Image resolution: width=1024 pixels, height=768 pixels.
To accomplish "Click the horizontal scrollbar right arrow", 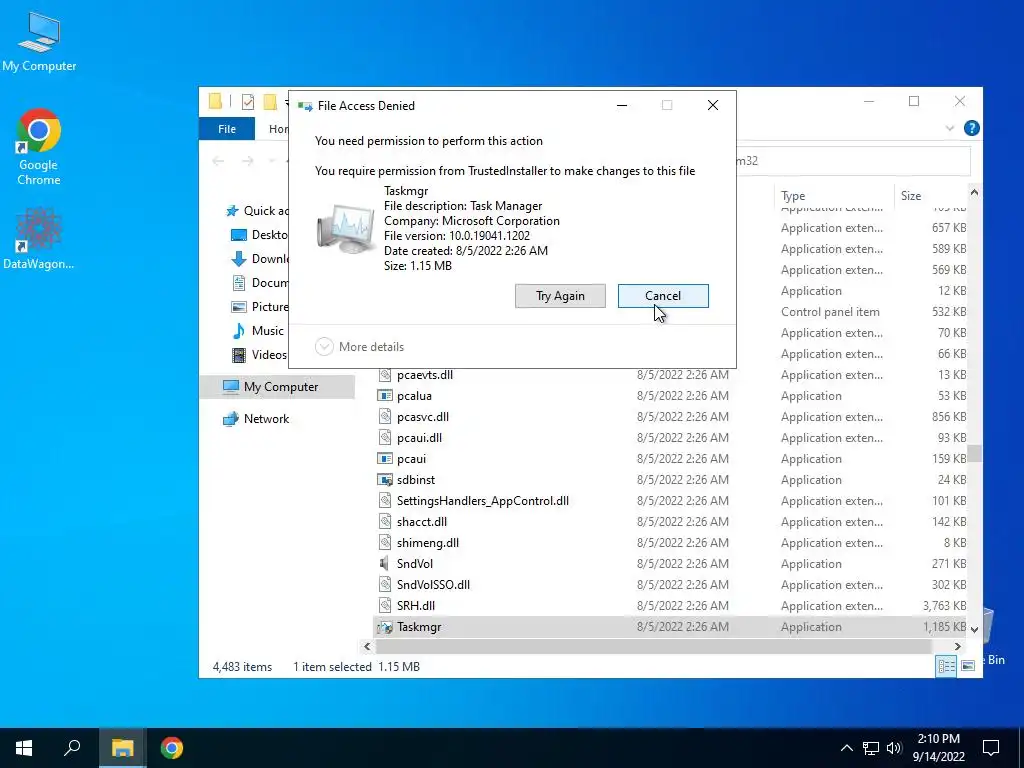I will 957,647.
